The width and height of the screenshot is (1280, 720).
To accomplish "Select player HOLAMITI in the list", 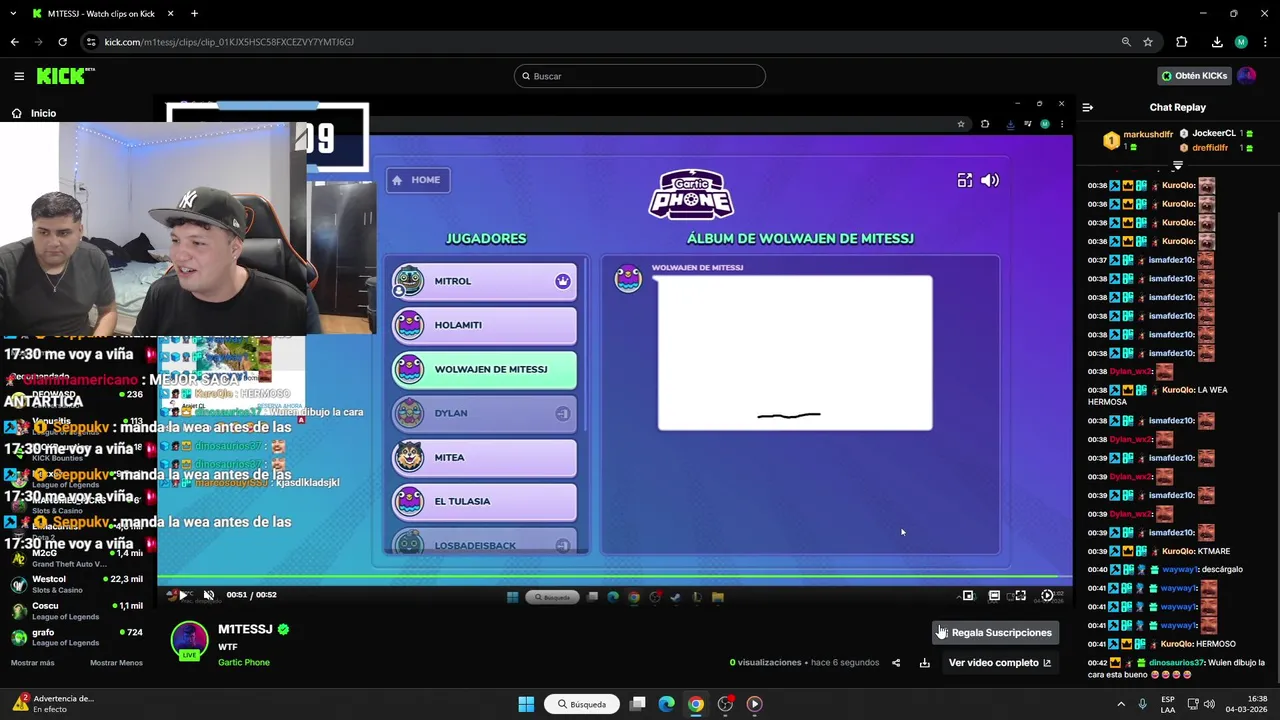I will [484, 325].
